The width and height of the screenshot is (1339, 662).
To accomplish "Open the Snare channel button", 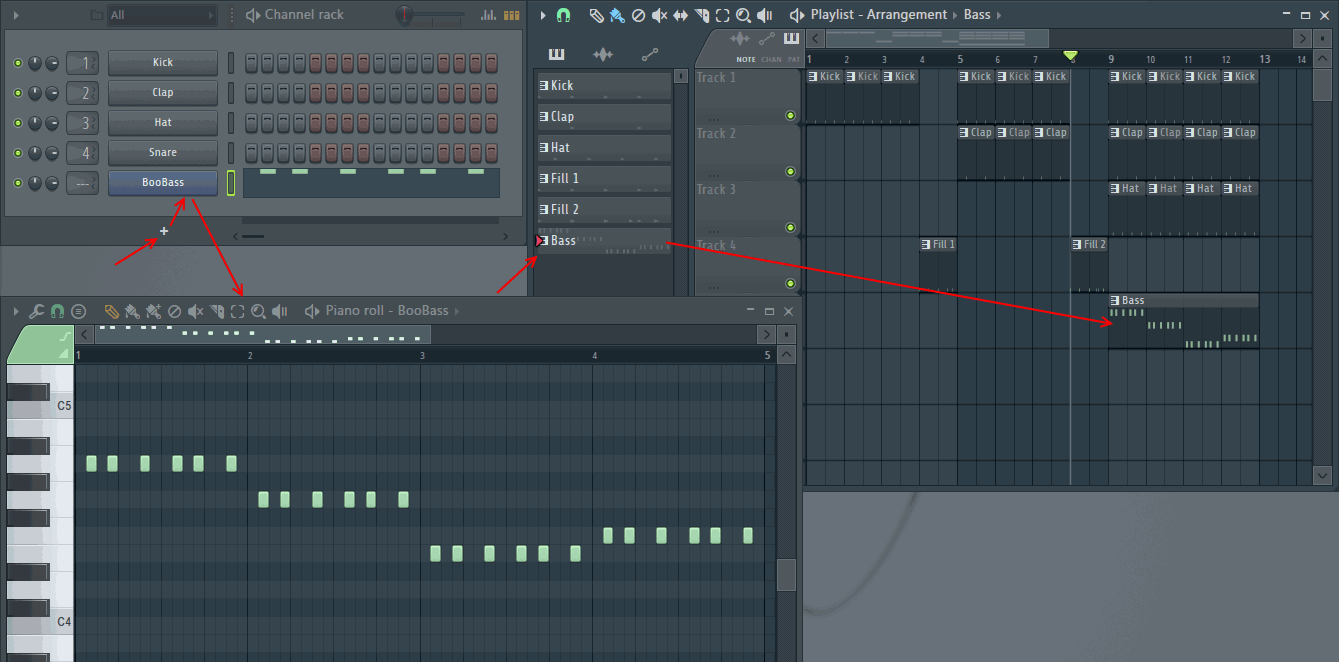I will click(162, 153).
